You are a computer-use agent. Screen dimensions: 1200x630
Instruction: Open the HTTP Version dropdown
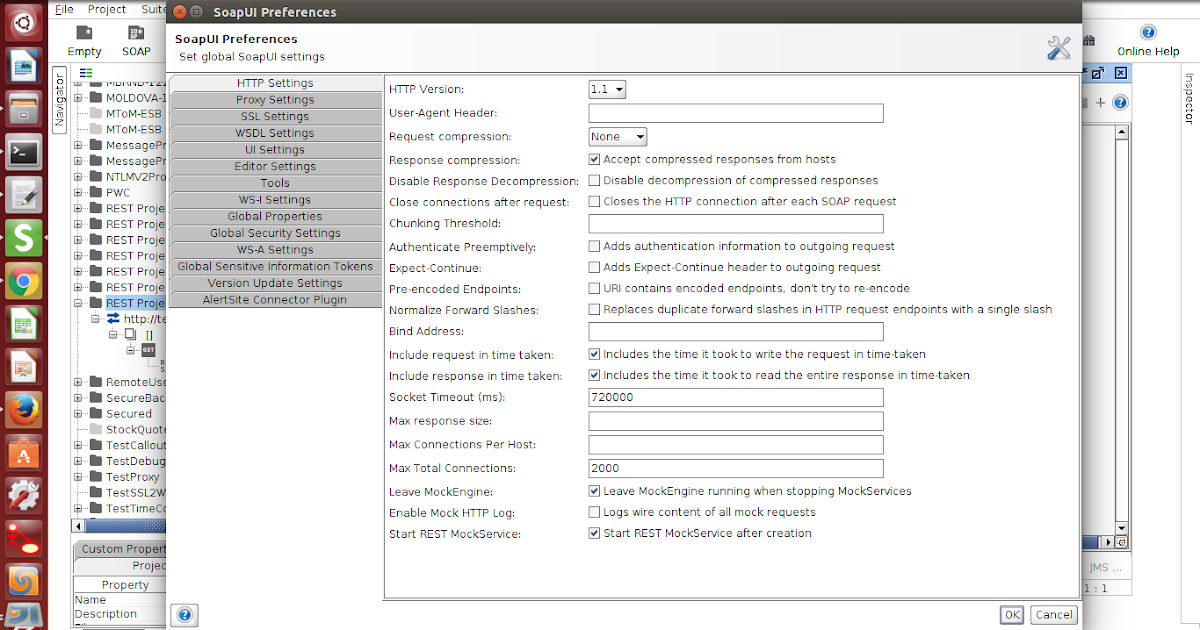pos(607,90)
